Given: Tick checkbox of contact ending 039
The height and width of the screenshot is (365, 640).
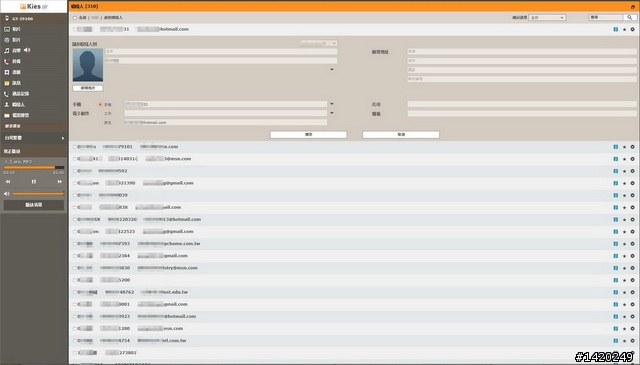Looking at the screenshot, I should [x=75, y=195].
